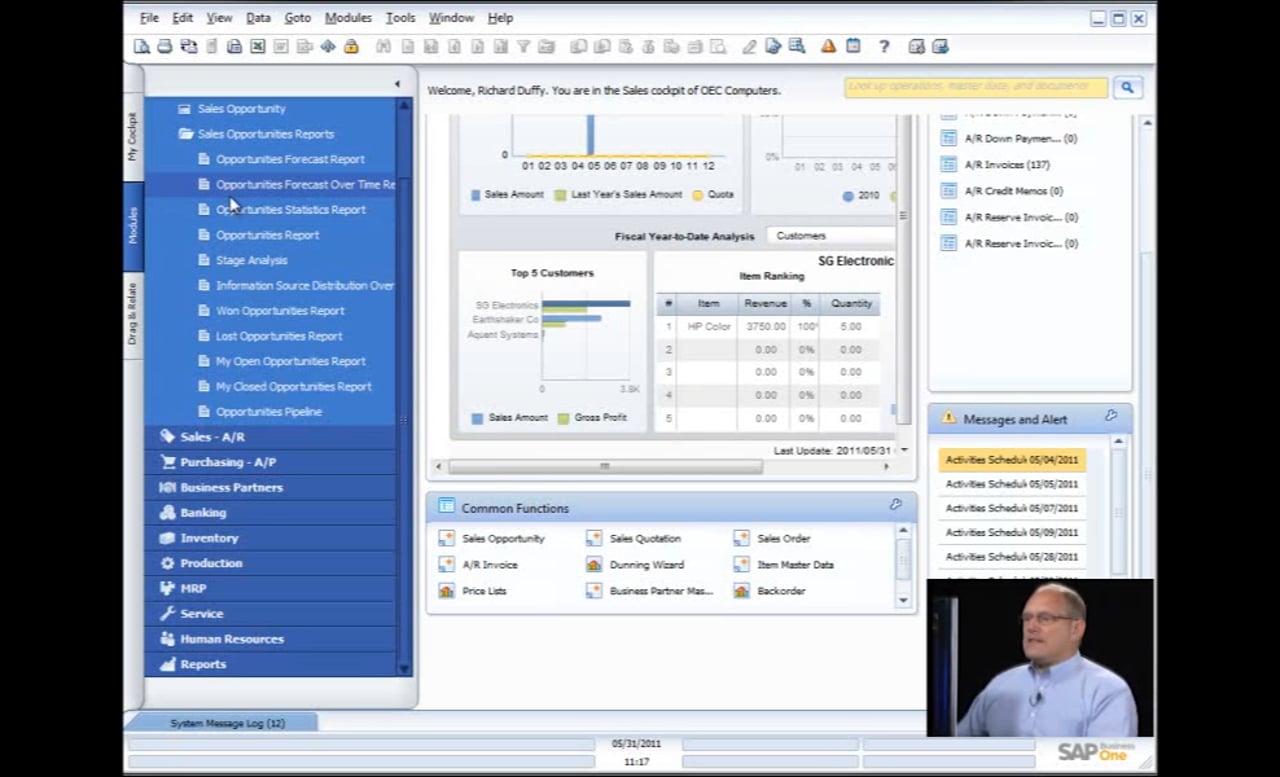Click the Print Preview toolbar icon
Screen dimensions: 1280x777
(142, 46)
